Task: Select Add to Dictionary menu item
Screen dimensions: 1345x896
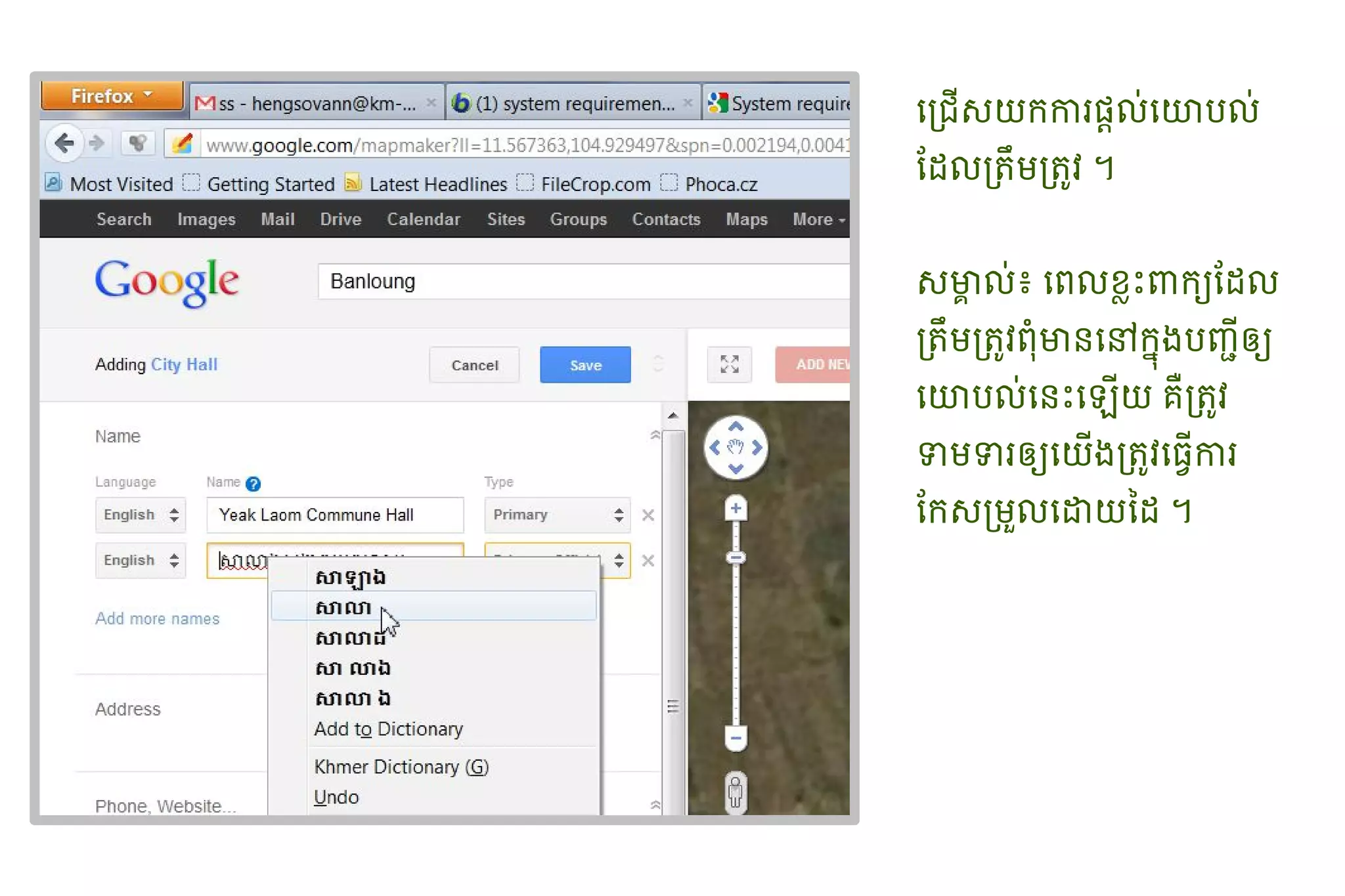Action: tap(389, 729)
